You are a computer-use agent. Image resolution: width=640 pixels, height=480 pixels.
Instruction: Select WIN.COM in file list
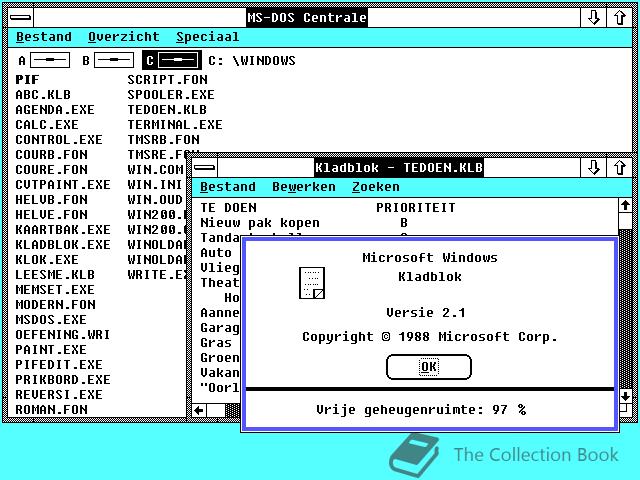(155, 170)
